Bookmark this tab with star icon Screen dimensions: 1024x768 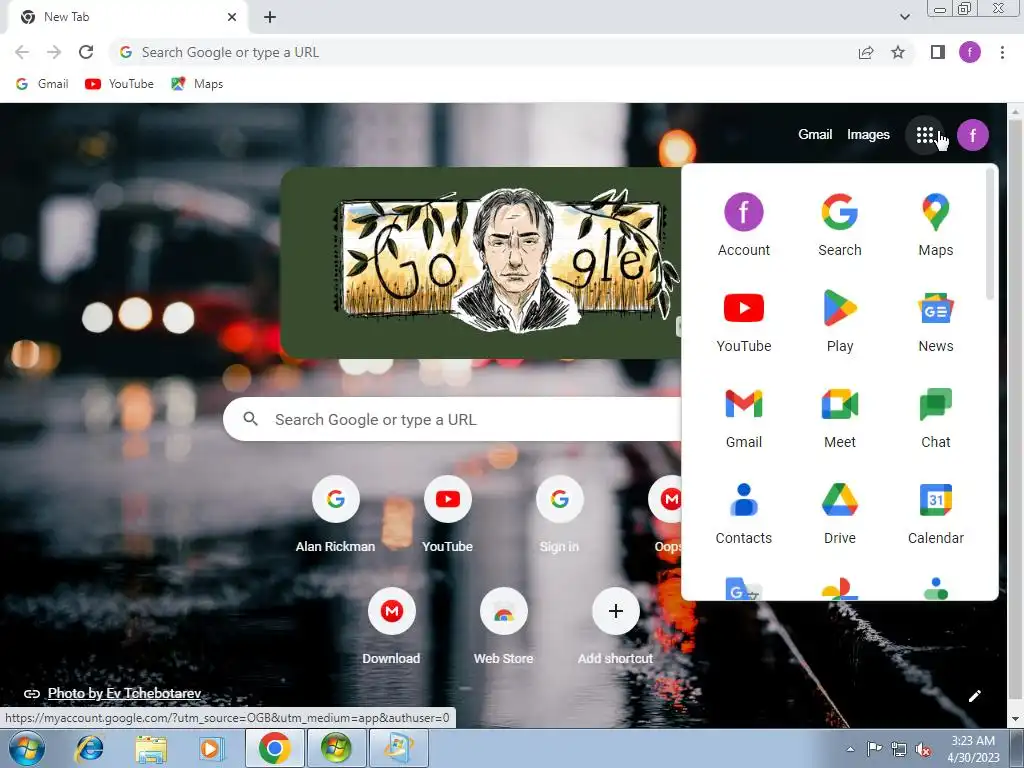[x=898, y=52]
